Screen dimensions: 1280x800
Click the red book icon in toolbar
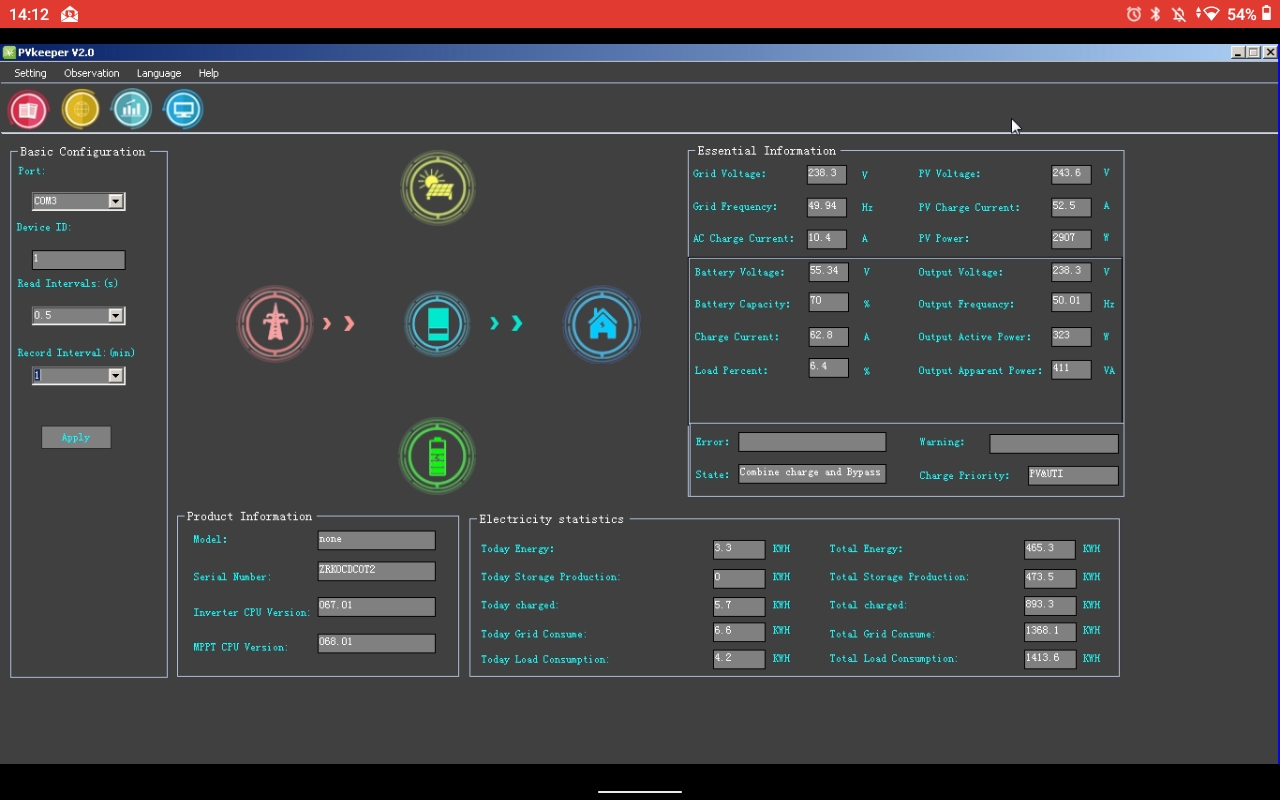pyautogui.click(x=28, y=110)
